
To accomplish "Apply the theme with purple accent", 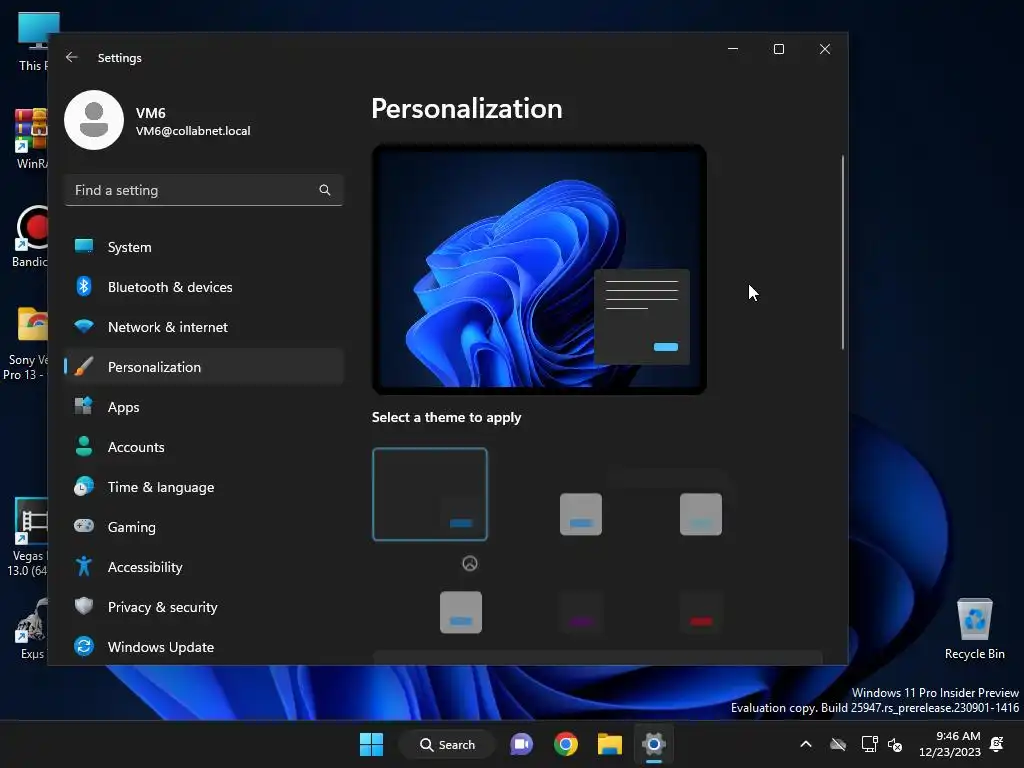I will click(581, 613).
